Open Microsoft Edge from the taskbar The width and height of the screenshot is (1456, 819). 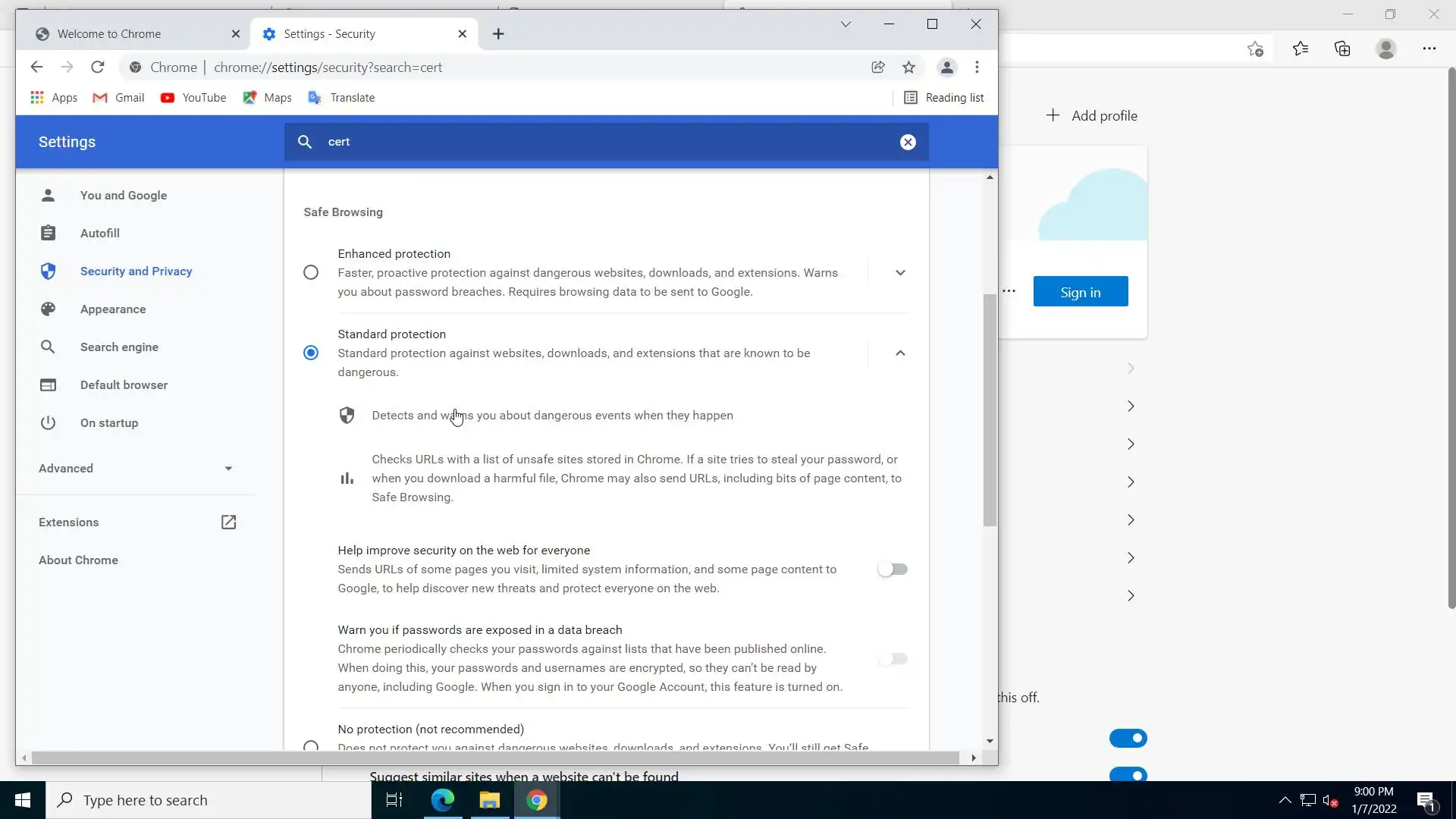(x=443, y=800)
